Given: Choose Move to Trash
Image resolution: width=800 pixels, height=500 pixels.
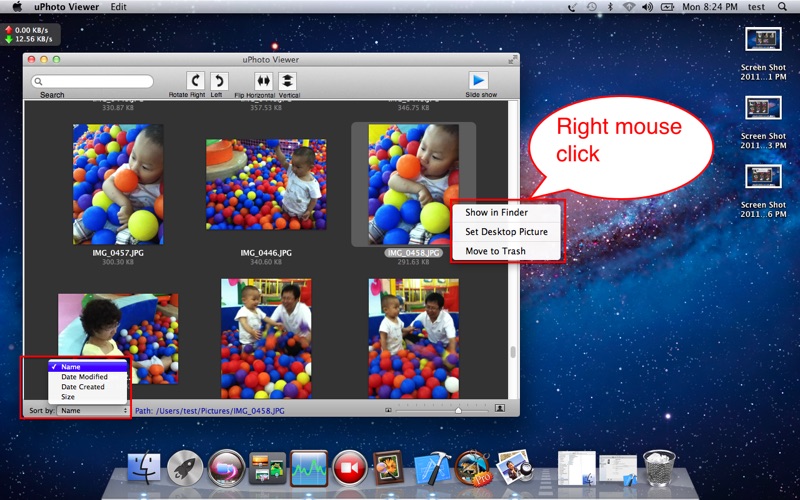Looking at the screenshot, I should (506, 251).
